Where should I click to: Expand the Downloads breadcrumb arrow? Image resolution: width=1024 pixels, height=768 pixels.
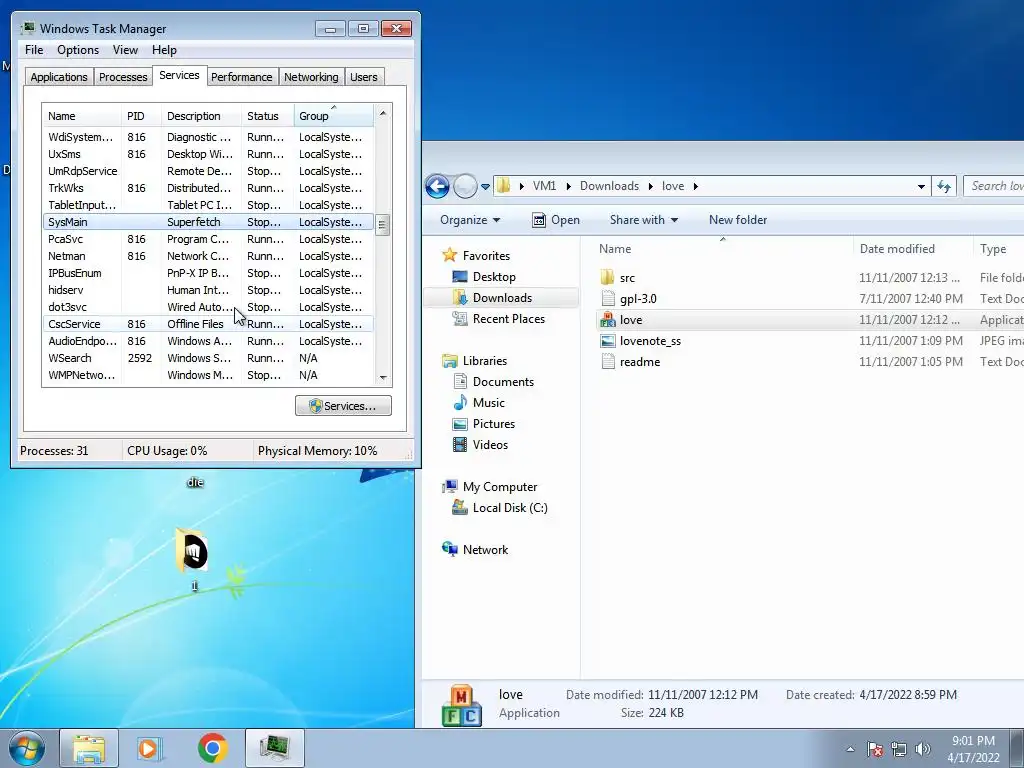coord(650,186)
